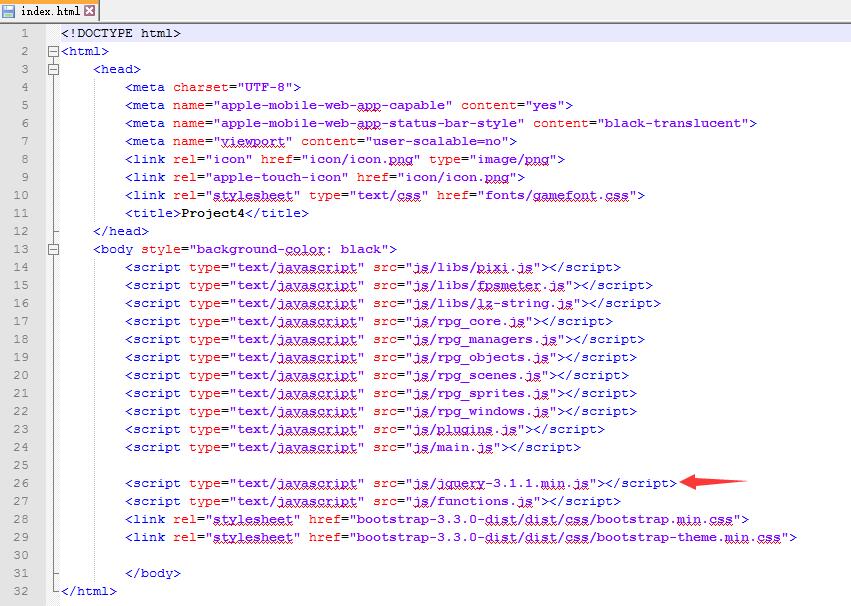Click "user-scalable=no" viewport content

(x=437, y=141)
